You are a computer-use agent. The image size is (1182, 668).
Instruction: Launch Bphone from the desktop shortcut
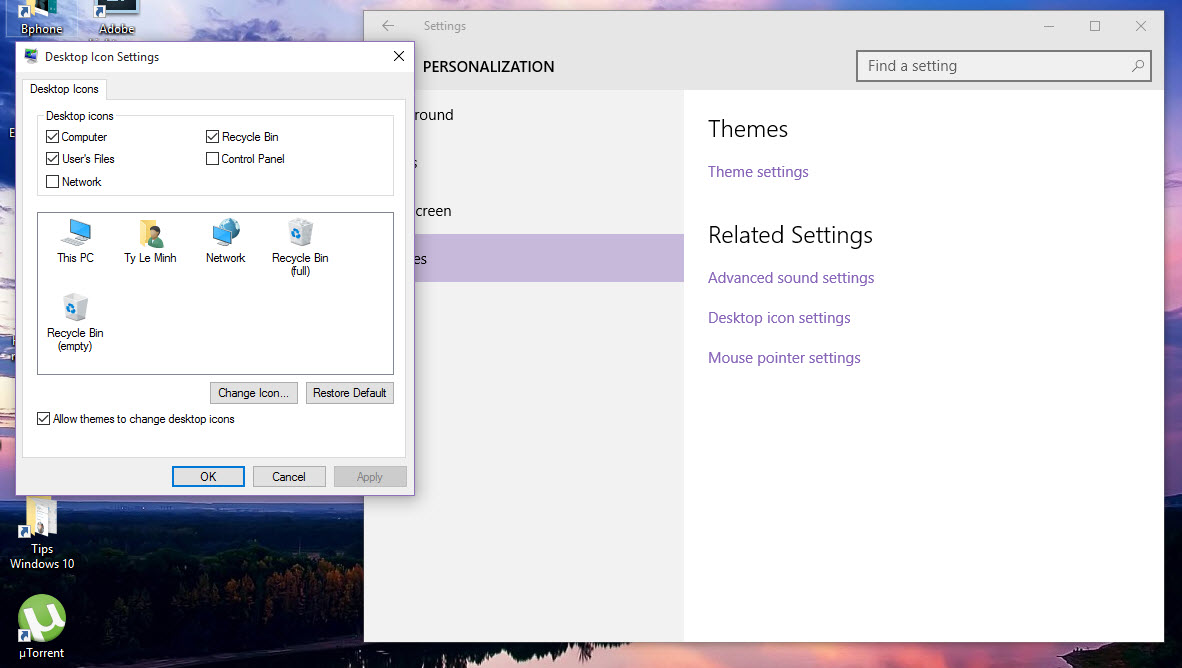pos(40,14)
